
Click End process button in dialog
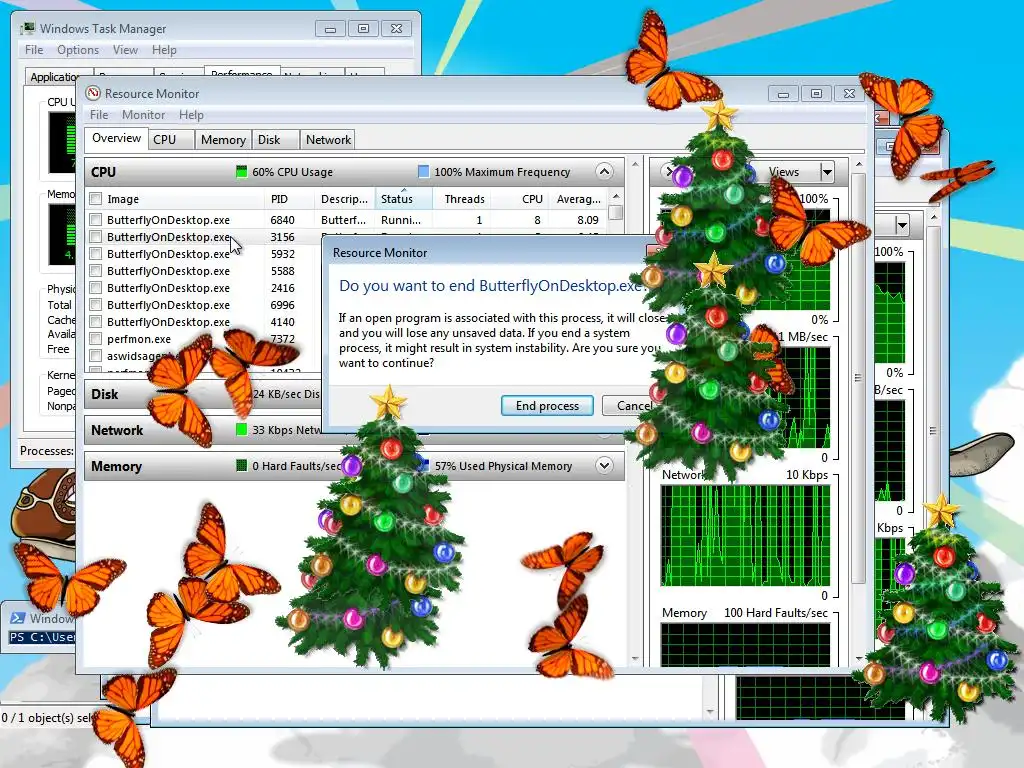(547, 406)
